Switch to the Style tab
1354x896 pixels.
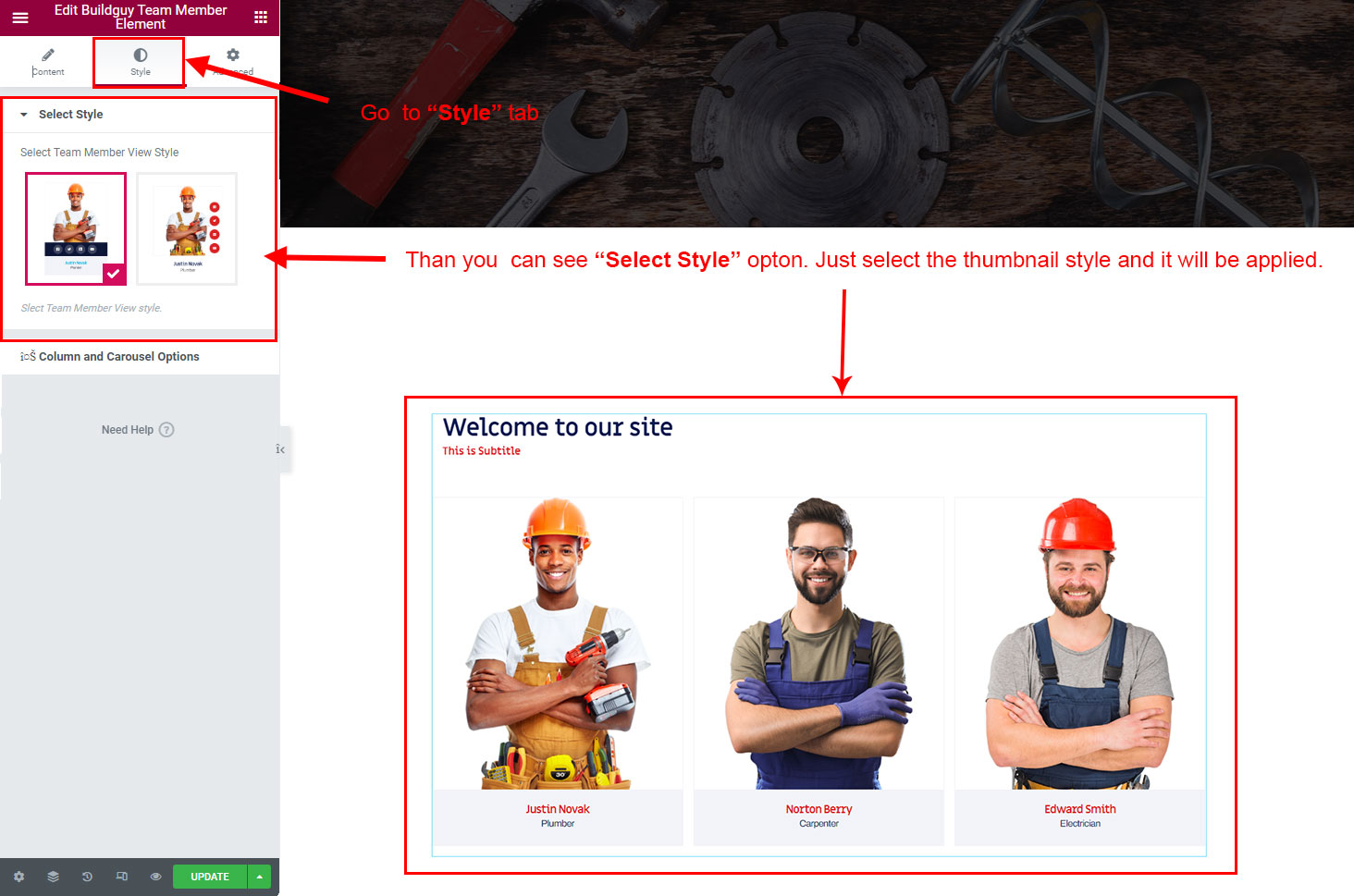click(140, 62)
